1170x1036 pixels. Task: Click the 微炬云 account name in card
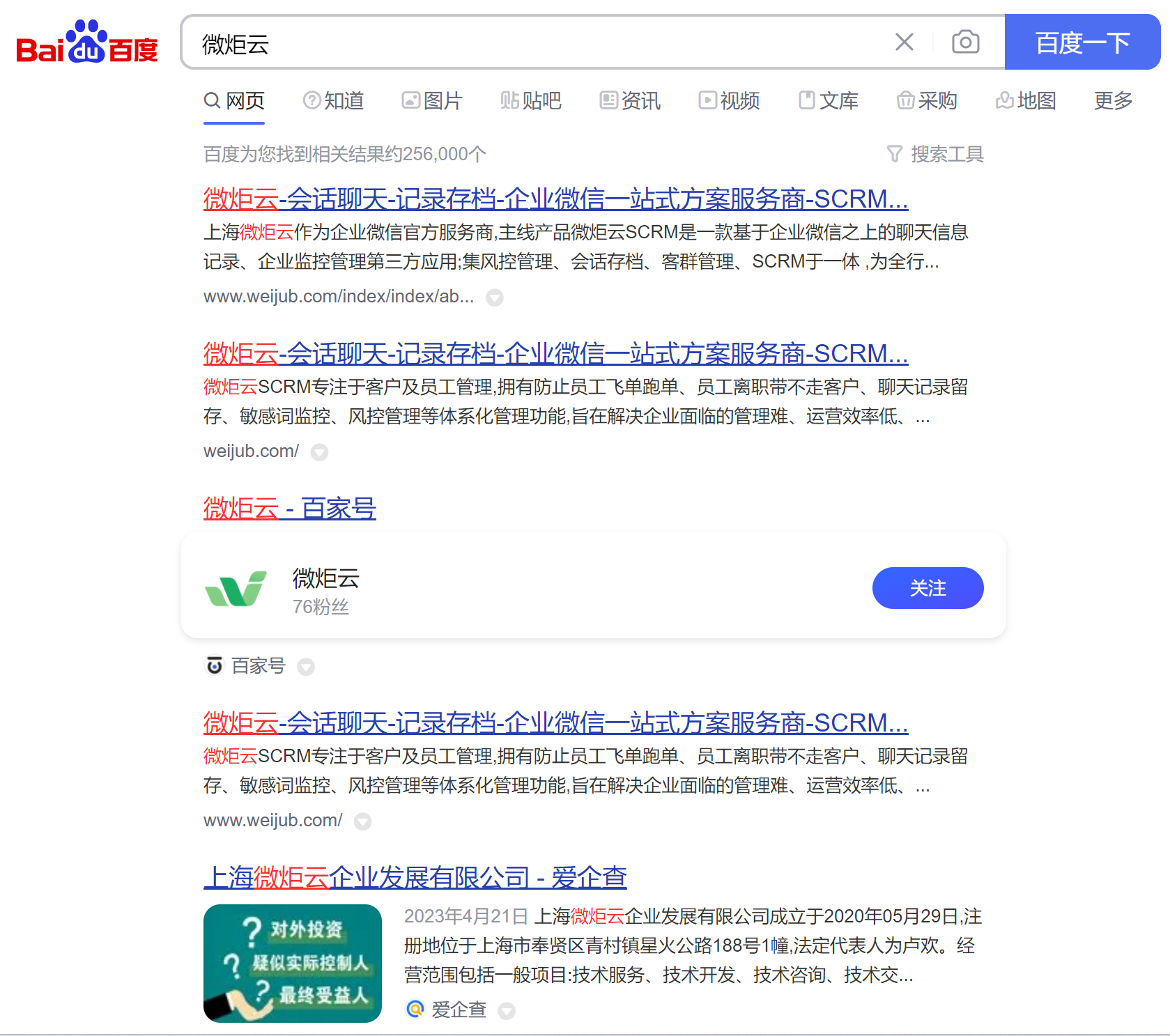click(326, 578)
